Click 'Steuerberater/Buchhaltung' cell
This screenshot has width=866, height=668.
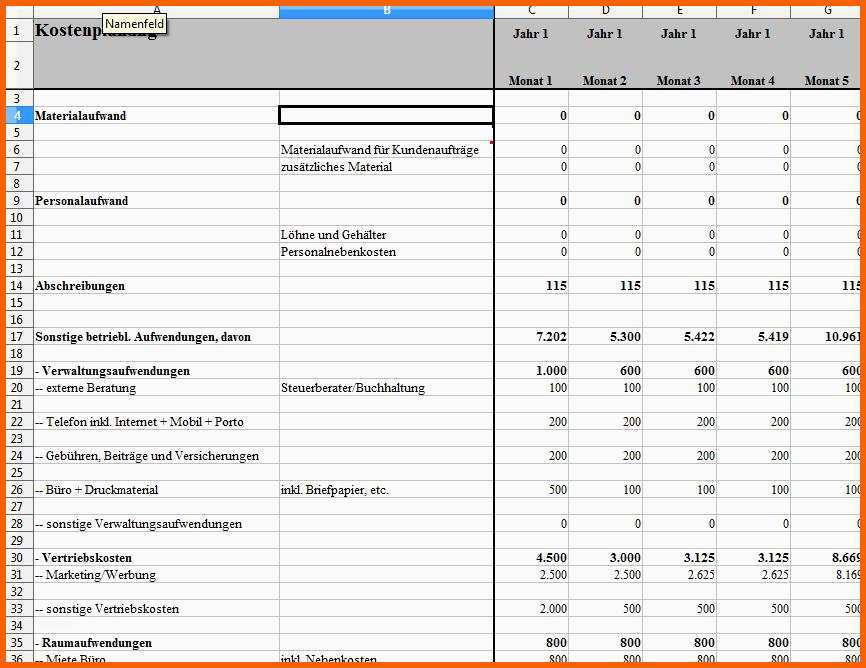tap(387, 388)
